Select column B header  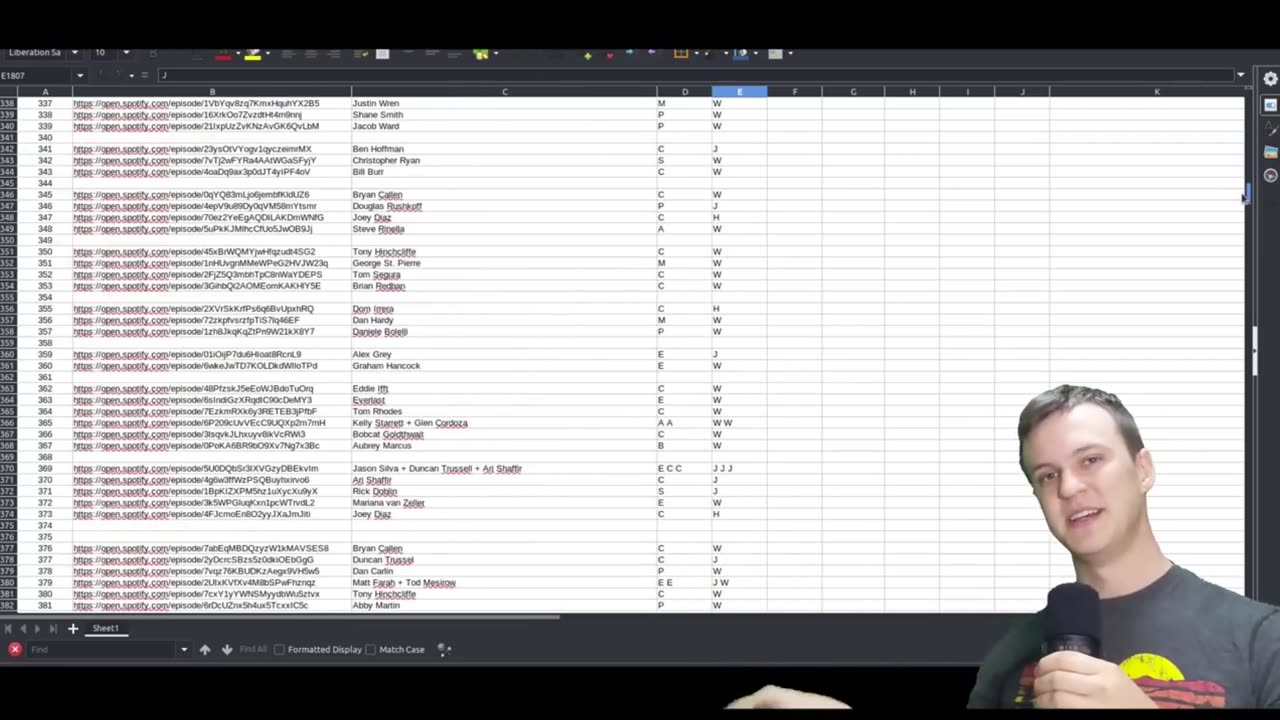click(212, 92)
